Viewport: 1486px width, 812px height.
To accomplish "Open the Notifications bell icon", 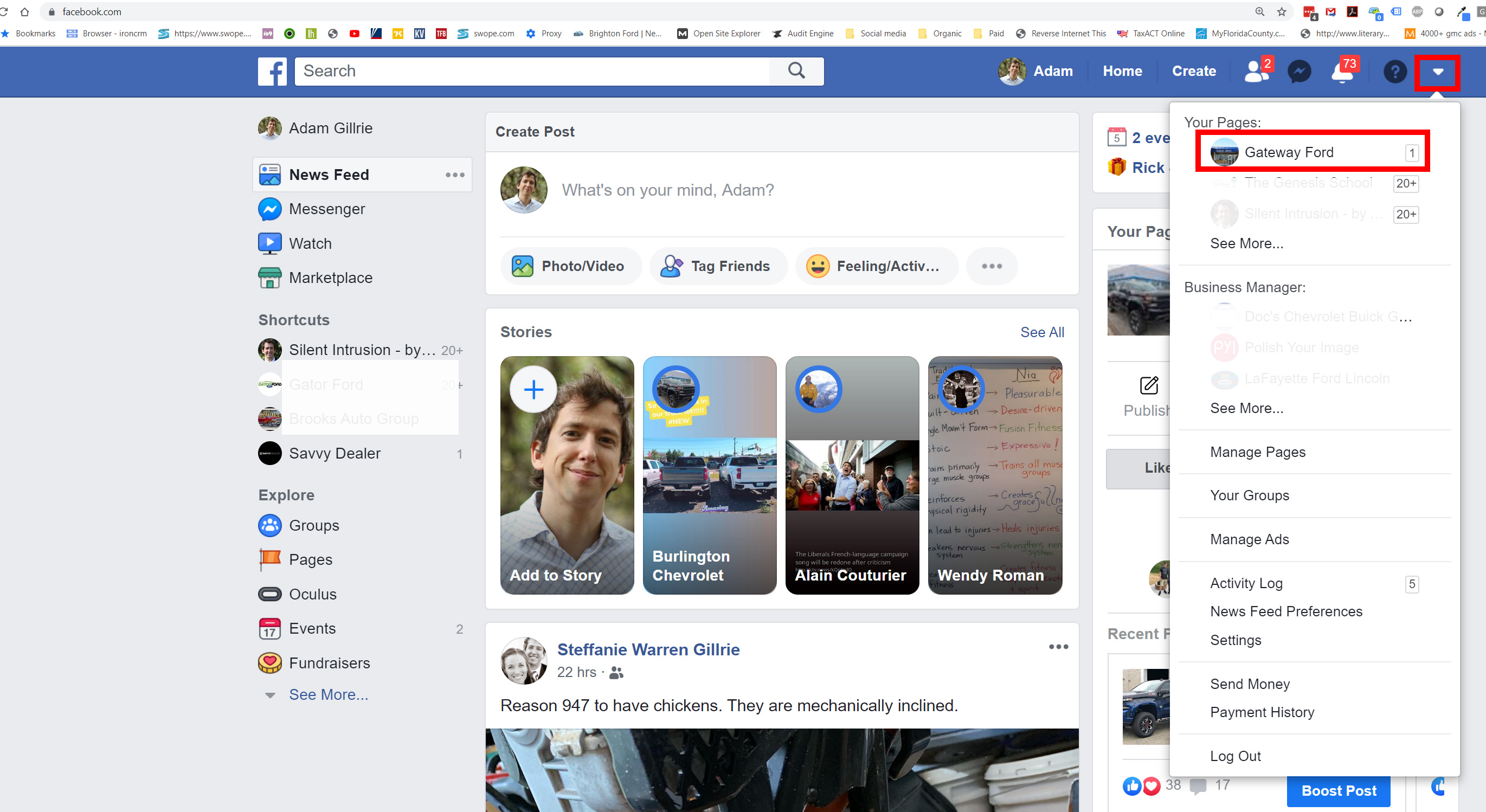I will point(1342,73).
